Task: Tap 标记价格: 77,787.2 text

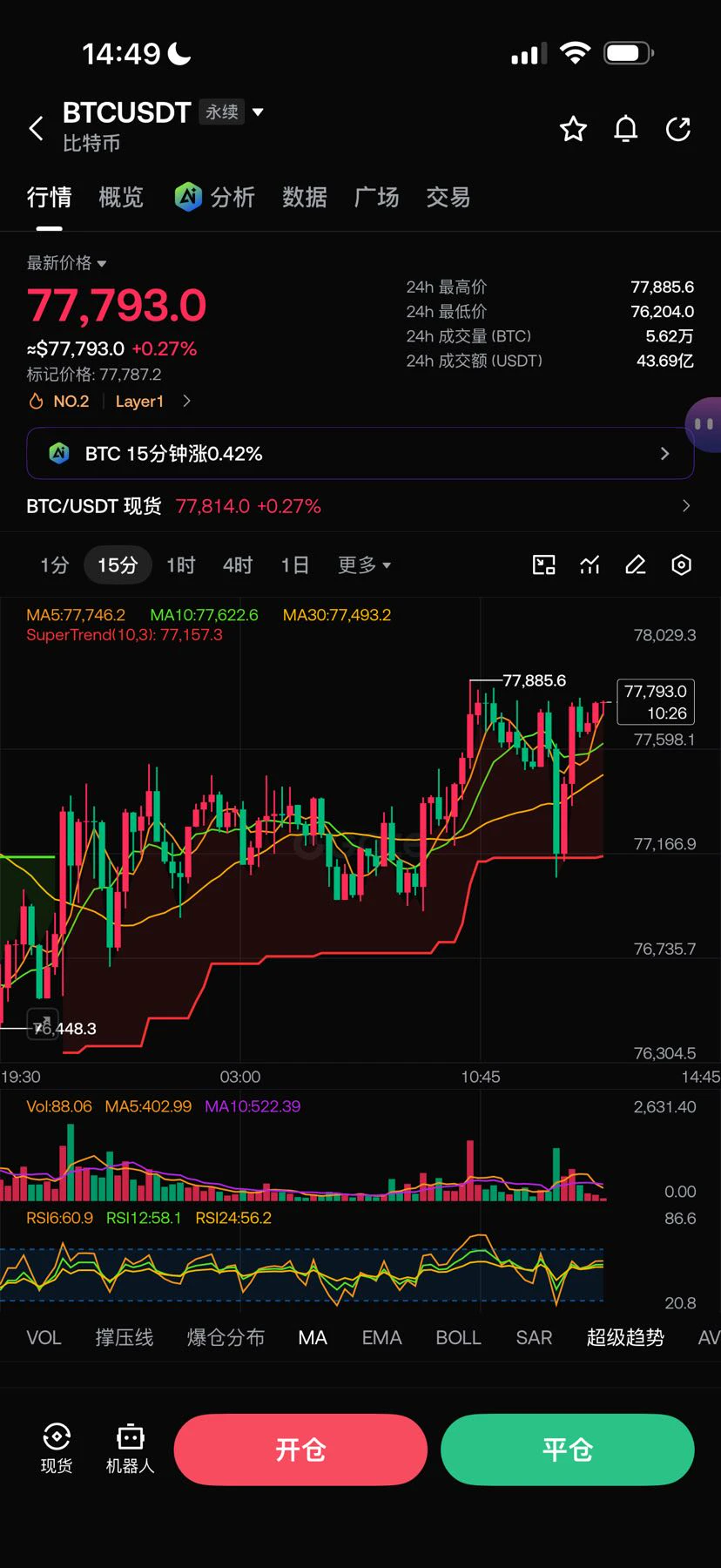Action: click(94, 375)
